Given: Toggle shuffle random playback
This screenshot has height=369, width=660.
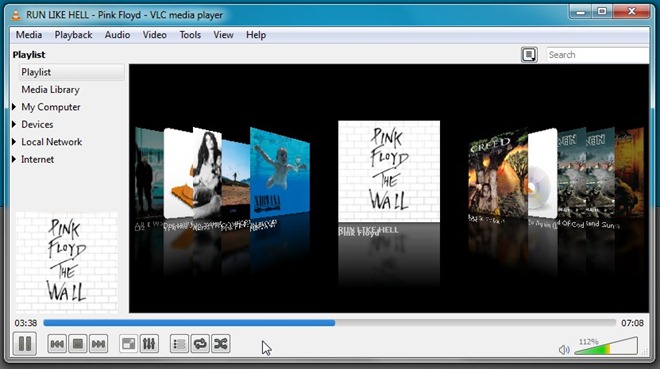Looking at the screenshot, I should point(221,344).
